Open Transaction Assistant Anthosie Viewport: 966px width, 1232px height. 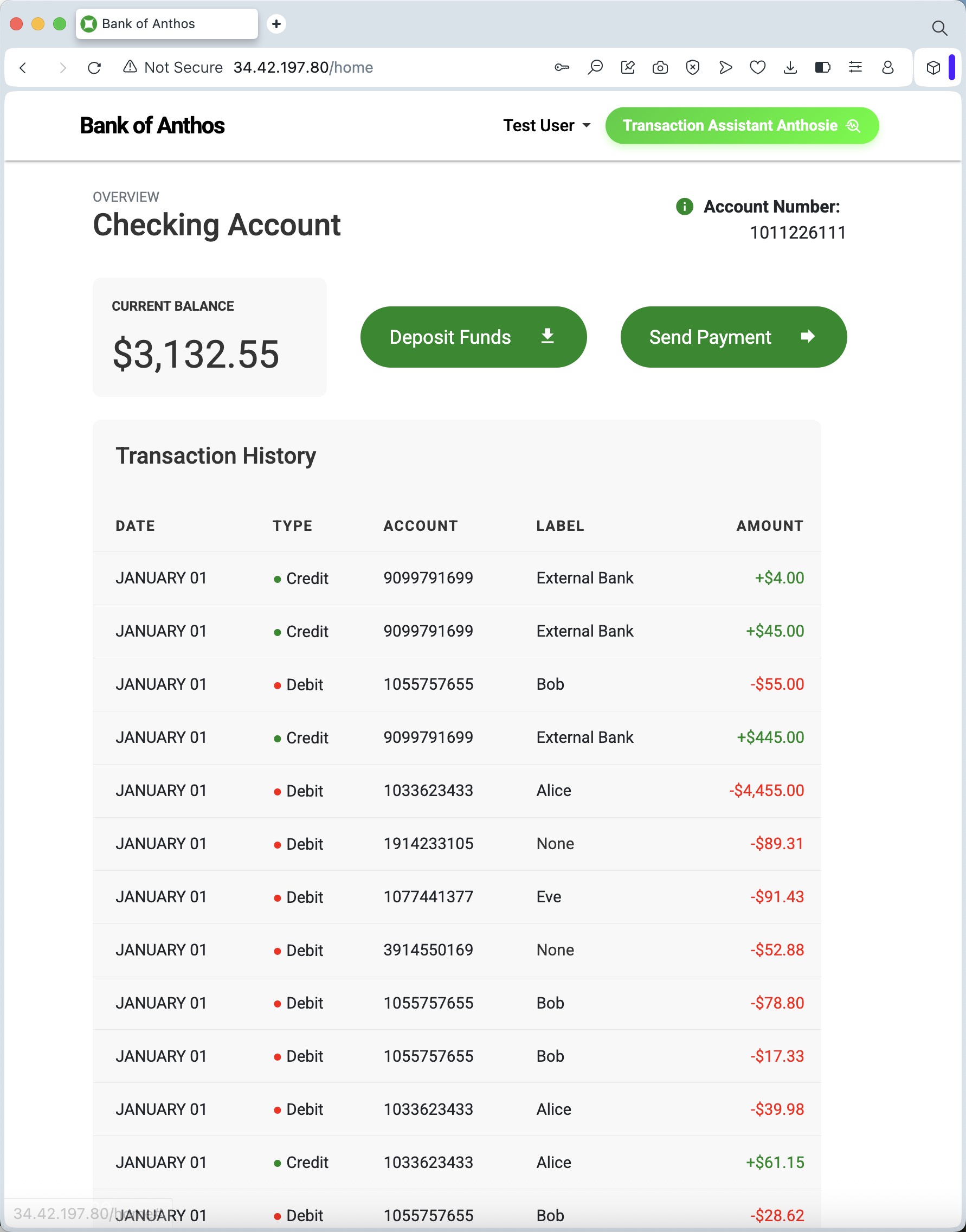742,126
